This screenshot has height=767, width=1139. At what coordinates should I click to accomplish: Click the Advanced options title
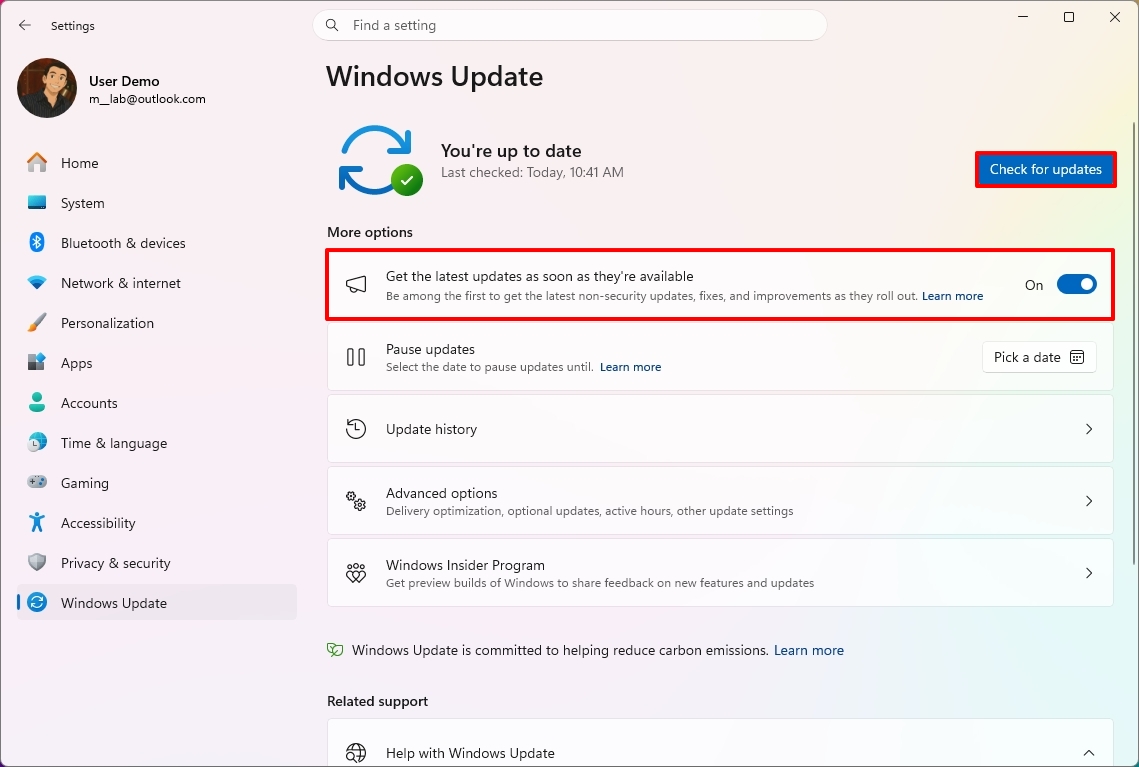point(442,493)
